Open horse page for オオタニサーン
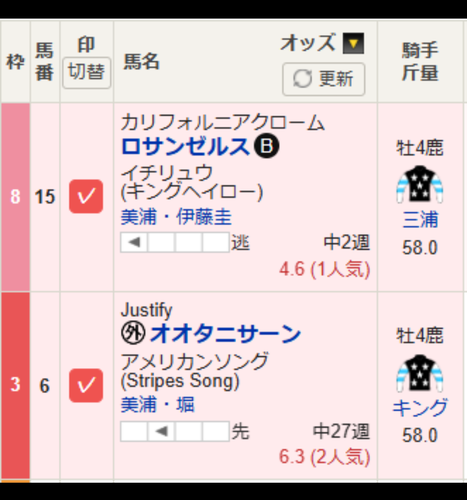 tap(225, 334)
